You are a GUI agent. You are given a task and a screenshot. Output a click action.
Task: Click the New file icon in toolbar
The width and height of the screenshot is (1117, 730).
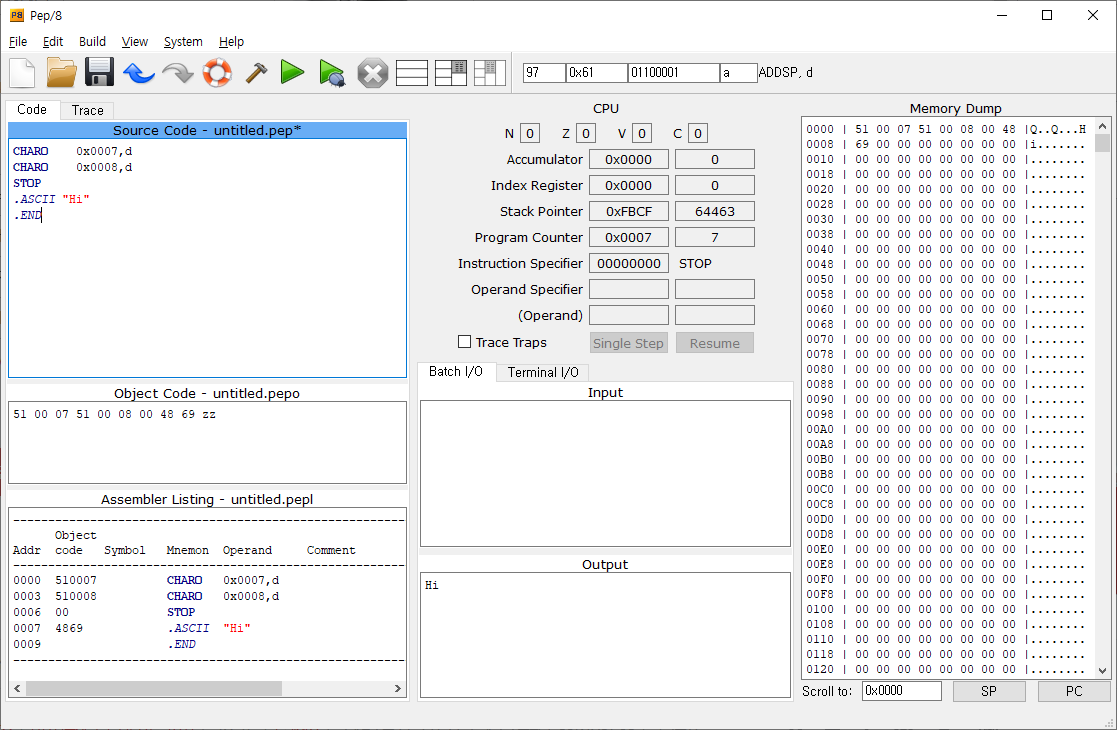[x=22, y=73]
